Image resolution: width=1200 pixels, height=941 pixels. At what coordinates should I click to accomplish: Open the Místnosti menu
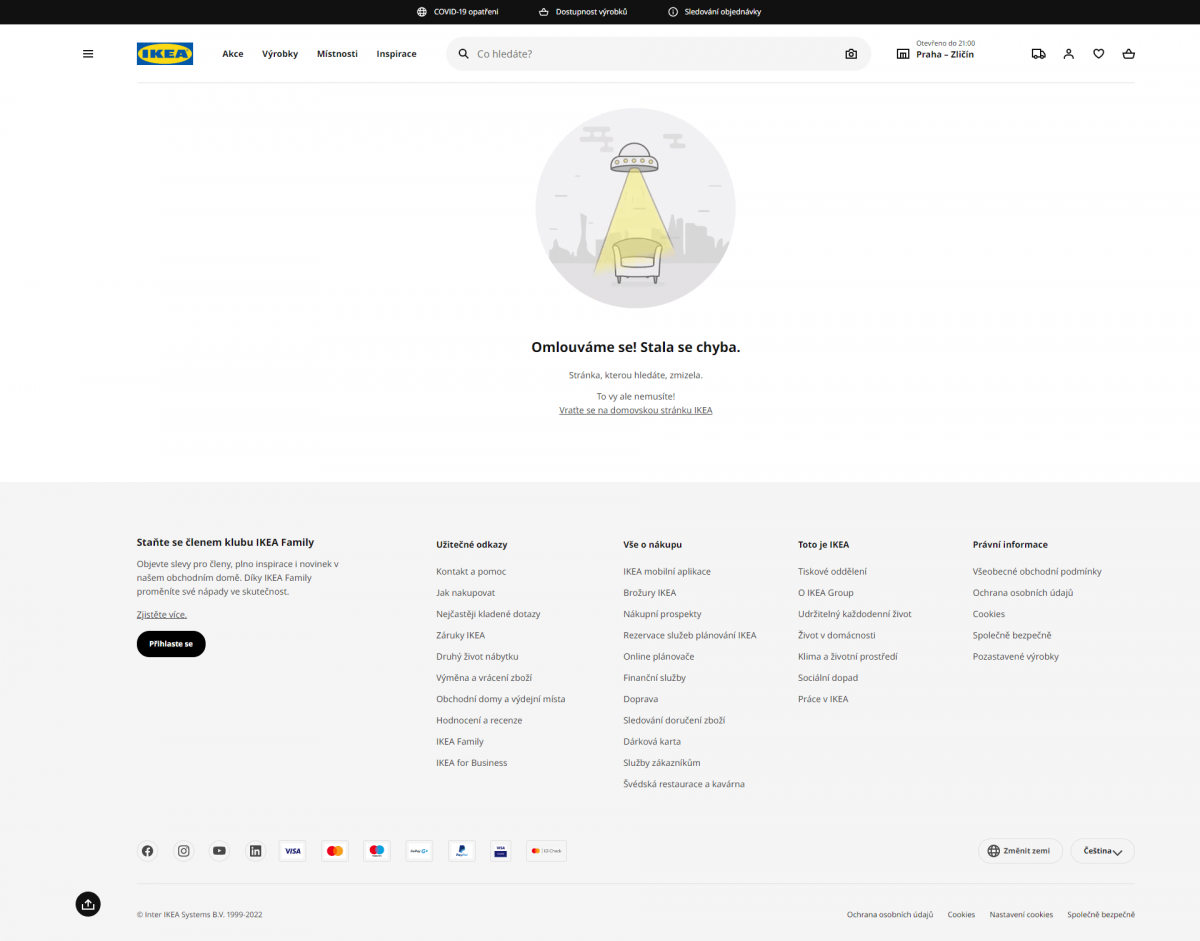[x=337, y=54]
